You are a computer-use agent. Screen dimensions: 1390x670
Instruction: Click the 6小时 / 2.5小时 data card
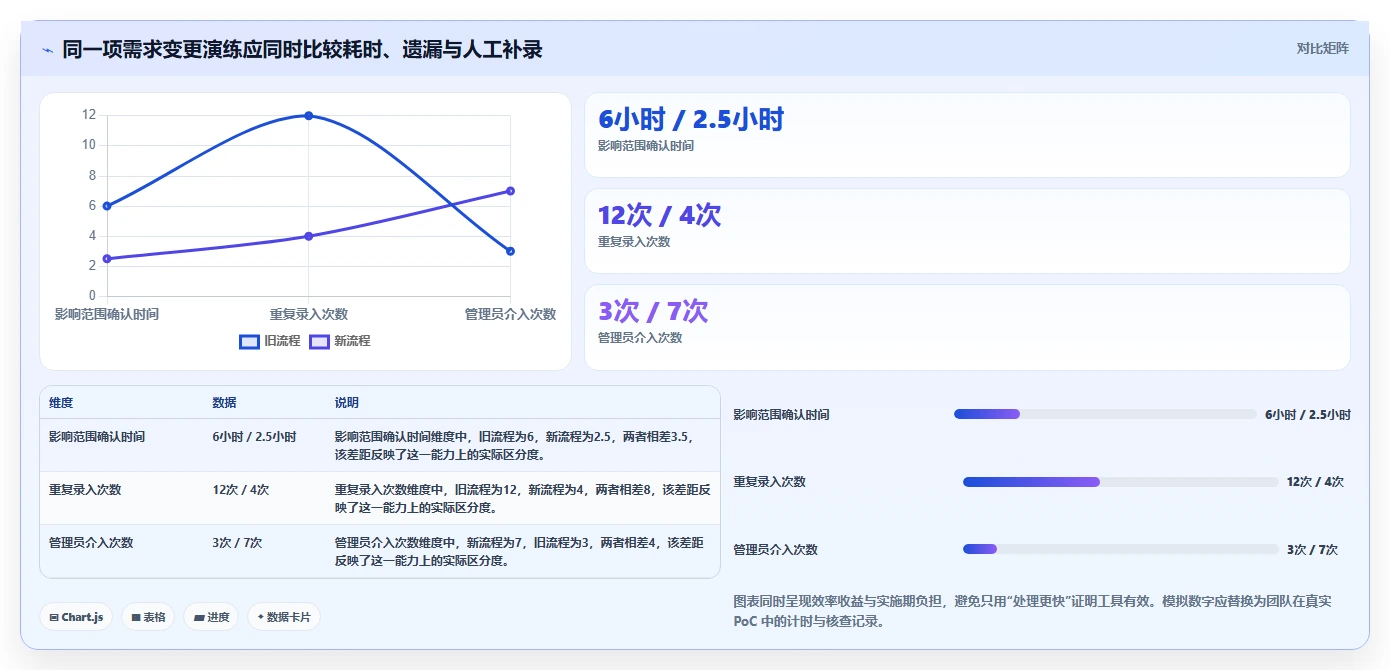[x=967, y=135]
